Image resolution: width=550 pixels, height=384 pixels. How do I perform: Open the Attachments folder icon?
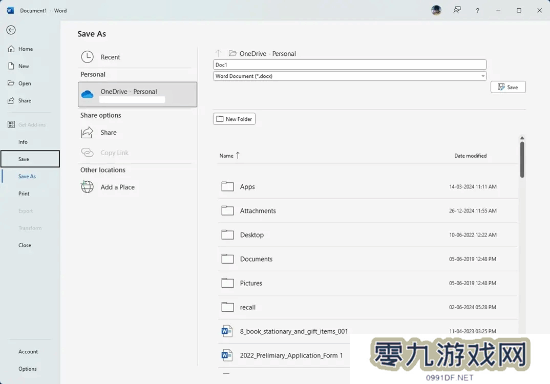pos(227,210)
